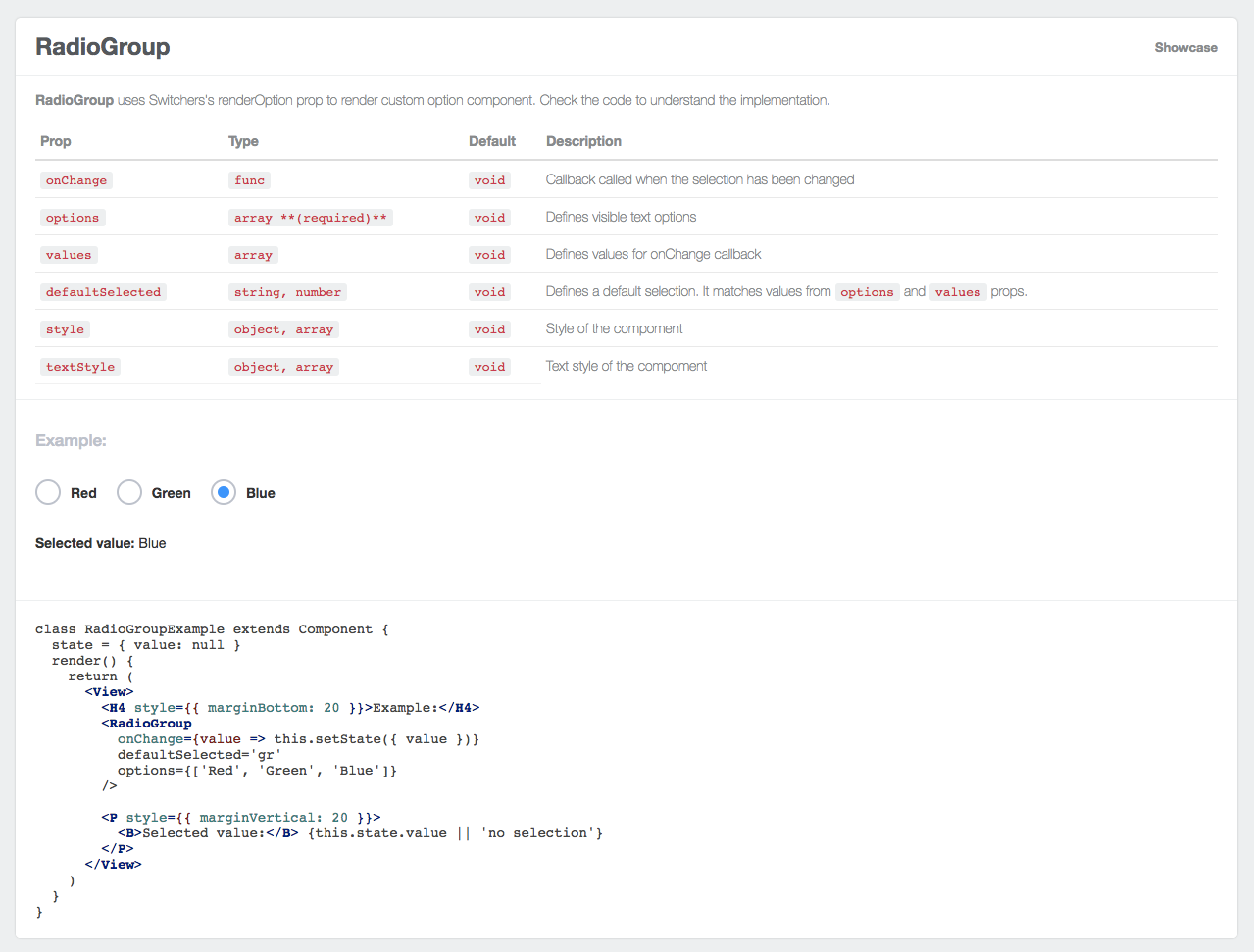
Task: Click the Type column header
Action: click(x=243, y=141)
